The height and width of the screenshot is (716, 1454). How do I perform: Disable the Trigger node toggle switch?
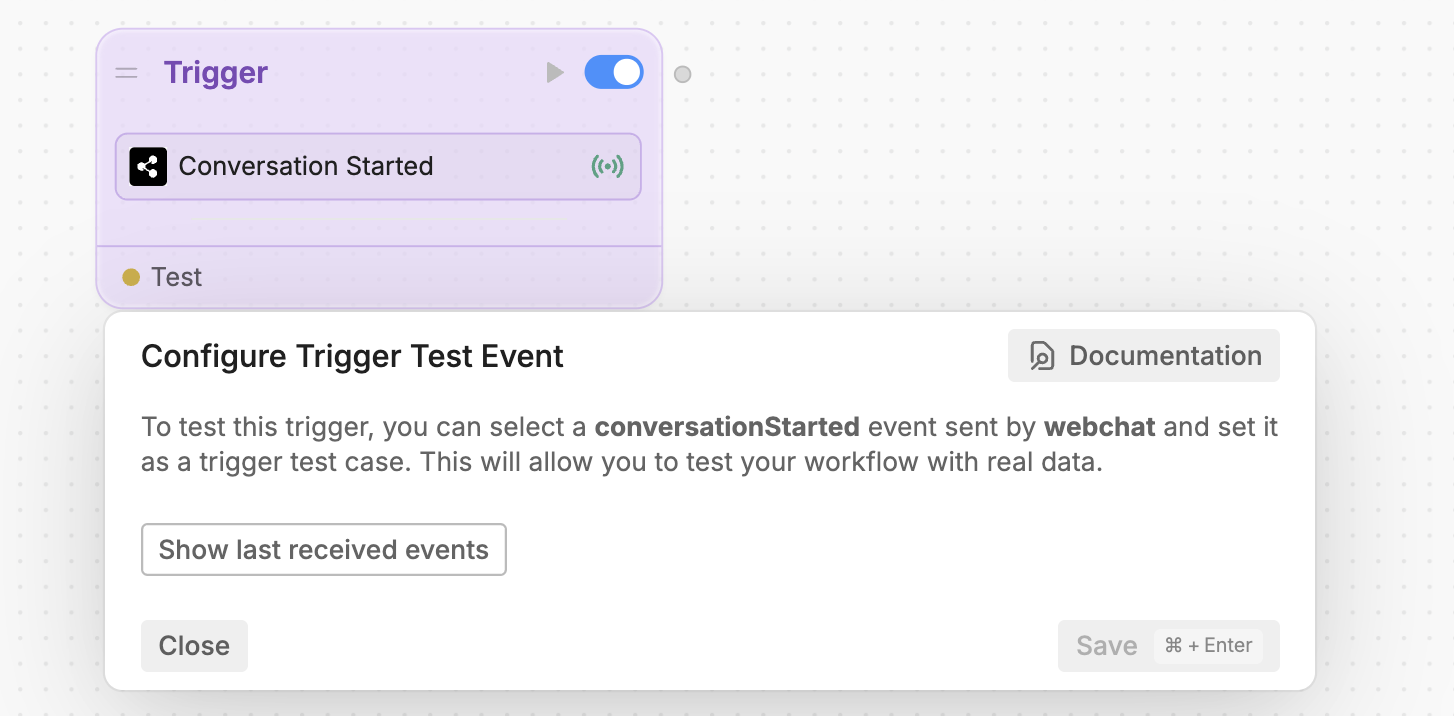pyautogui.click(x=613, y=73)
